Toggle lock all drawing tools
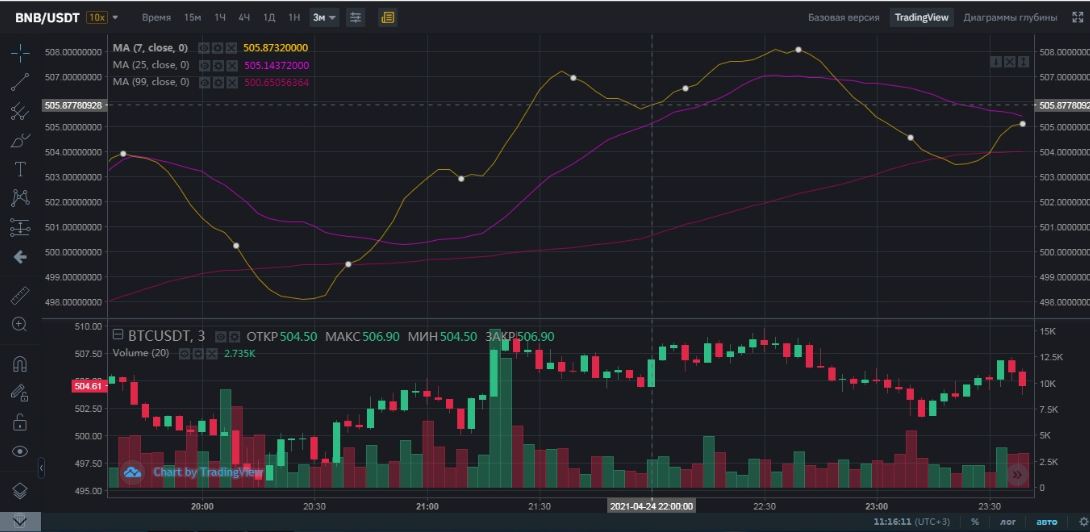The height and width of the screenshot is (532, 1090). 20,422
